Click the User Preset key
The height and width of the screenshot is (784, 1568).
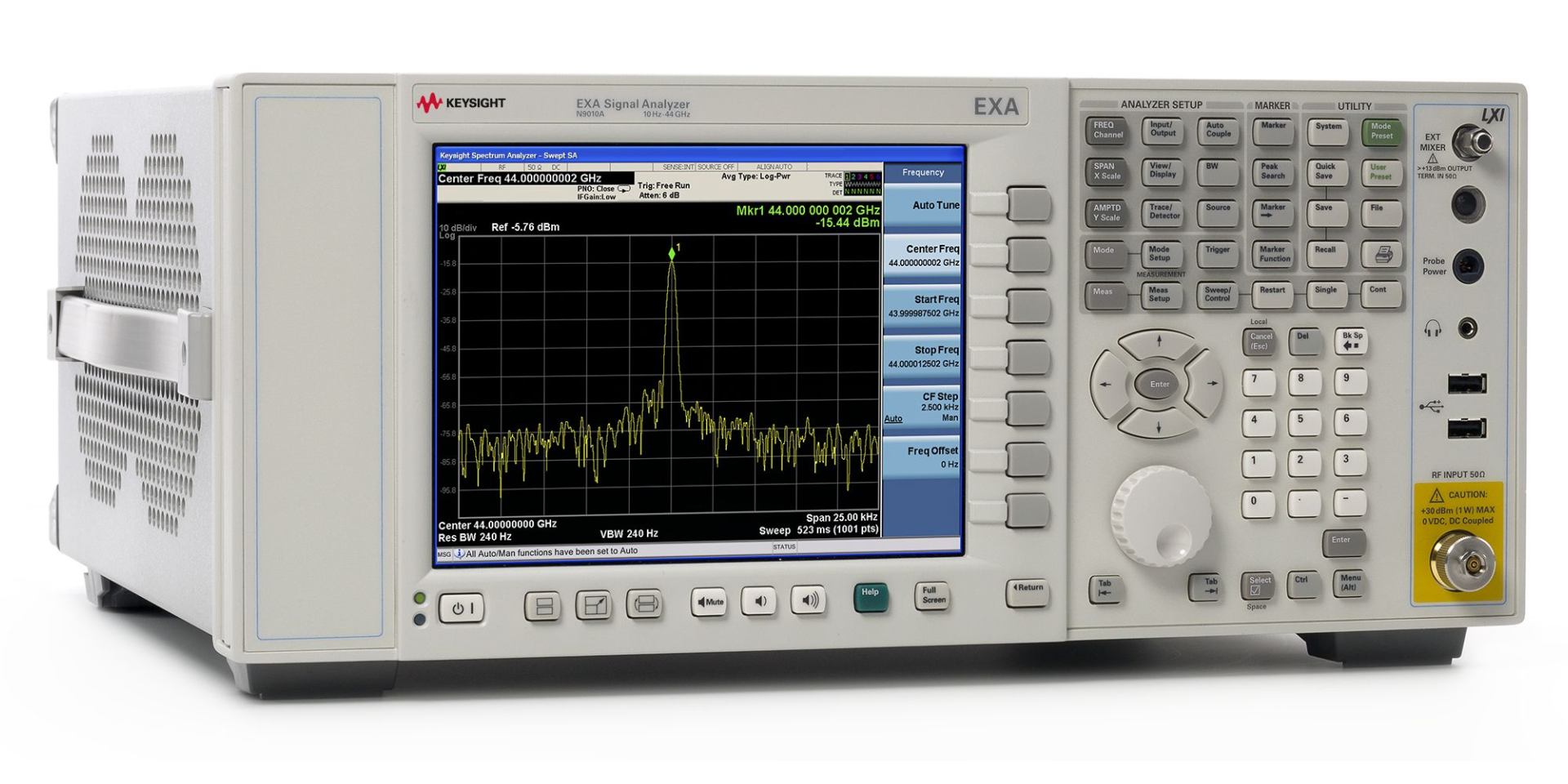coord(1382,173)
